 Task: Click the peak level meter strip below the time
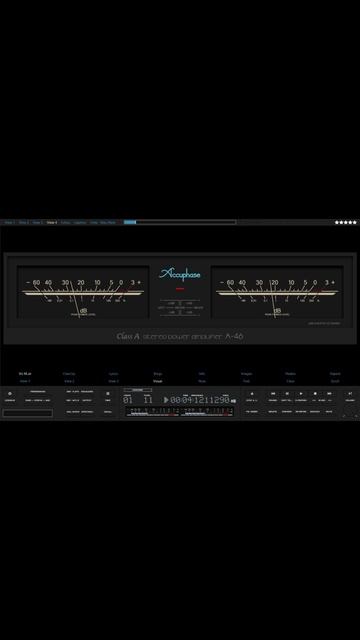point(180,411)
